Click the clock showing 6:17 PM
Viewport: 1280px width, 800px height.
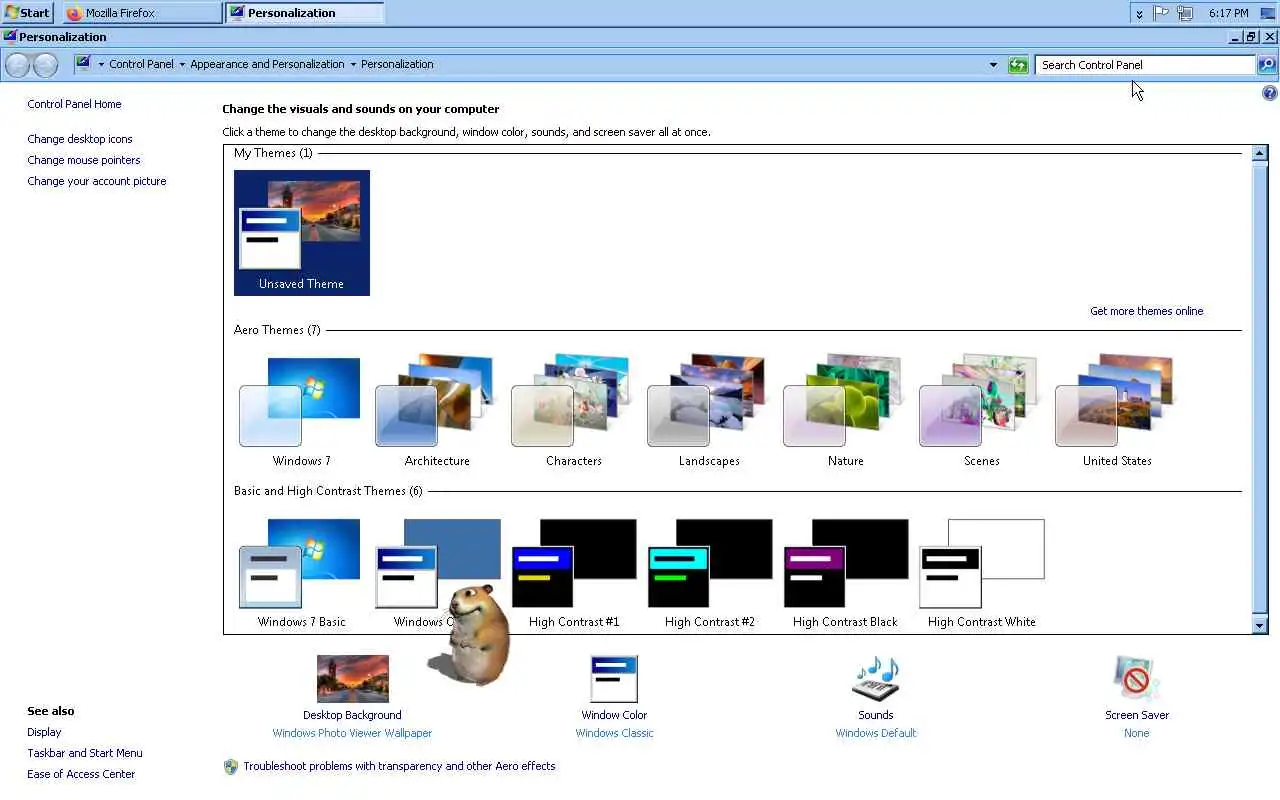click(1228, 13)
